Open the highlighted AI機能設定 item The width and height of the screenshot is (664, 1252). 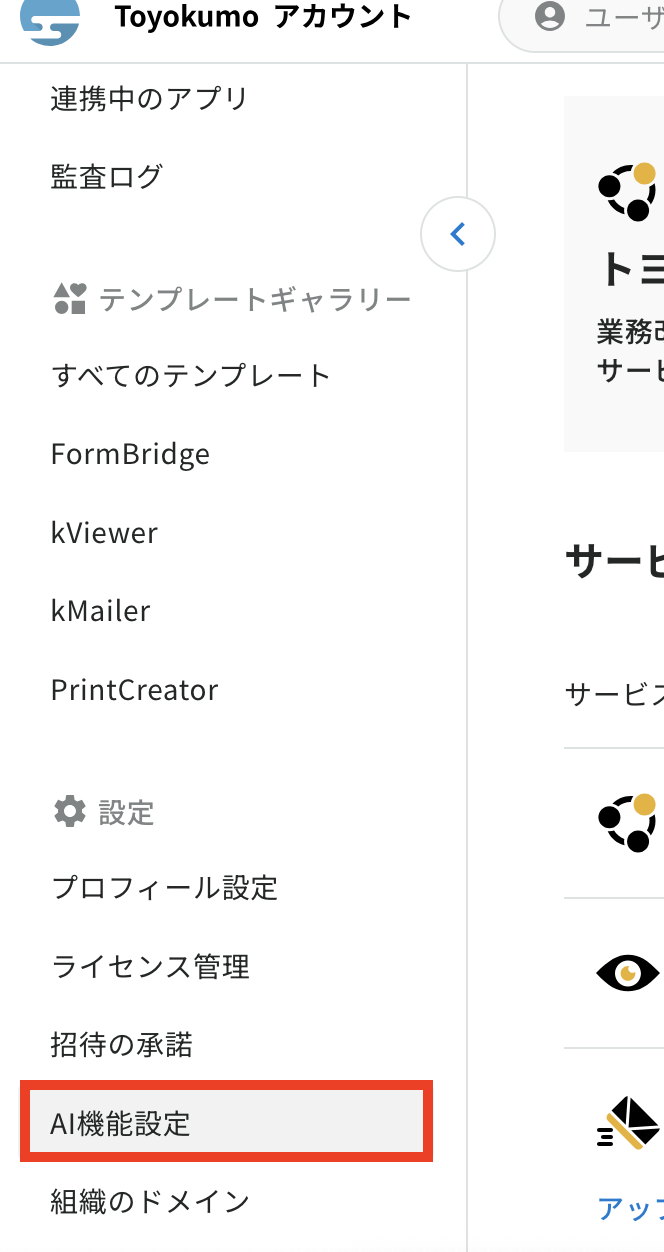(x=227, y=1122)
